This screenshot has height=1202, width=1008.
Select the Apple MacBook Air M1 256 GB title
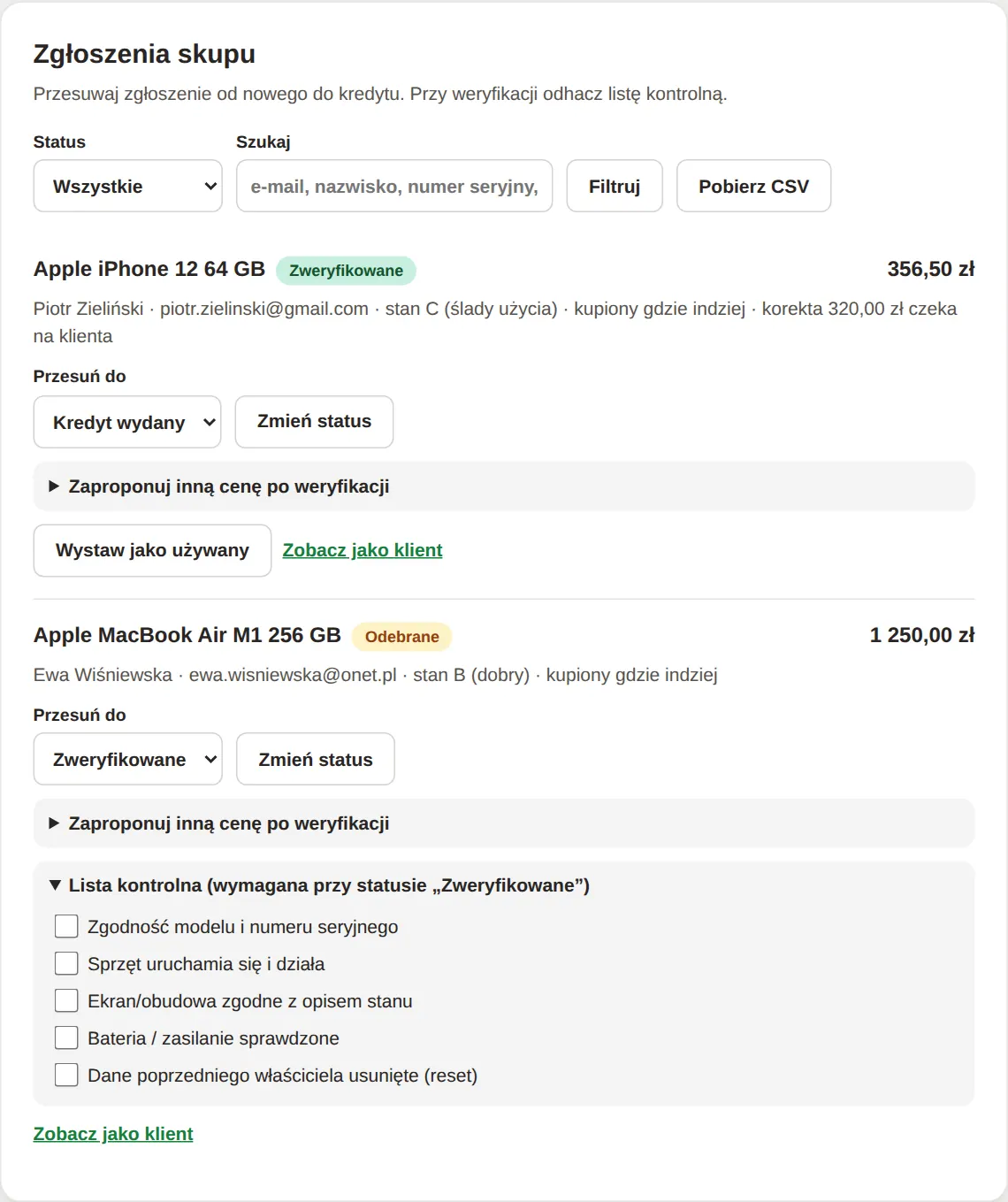click(x=187, y=635)
